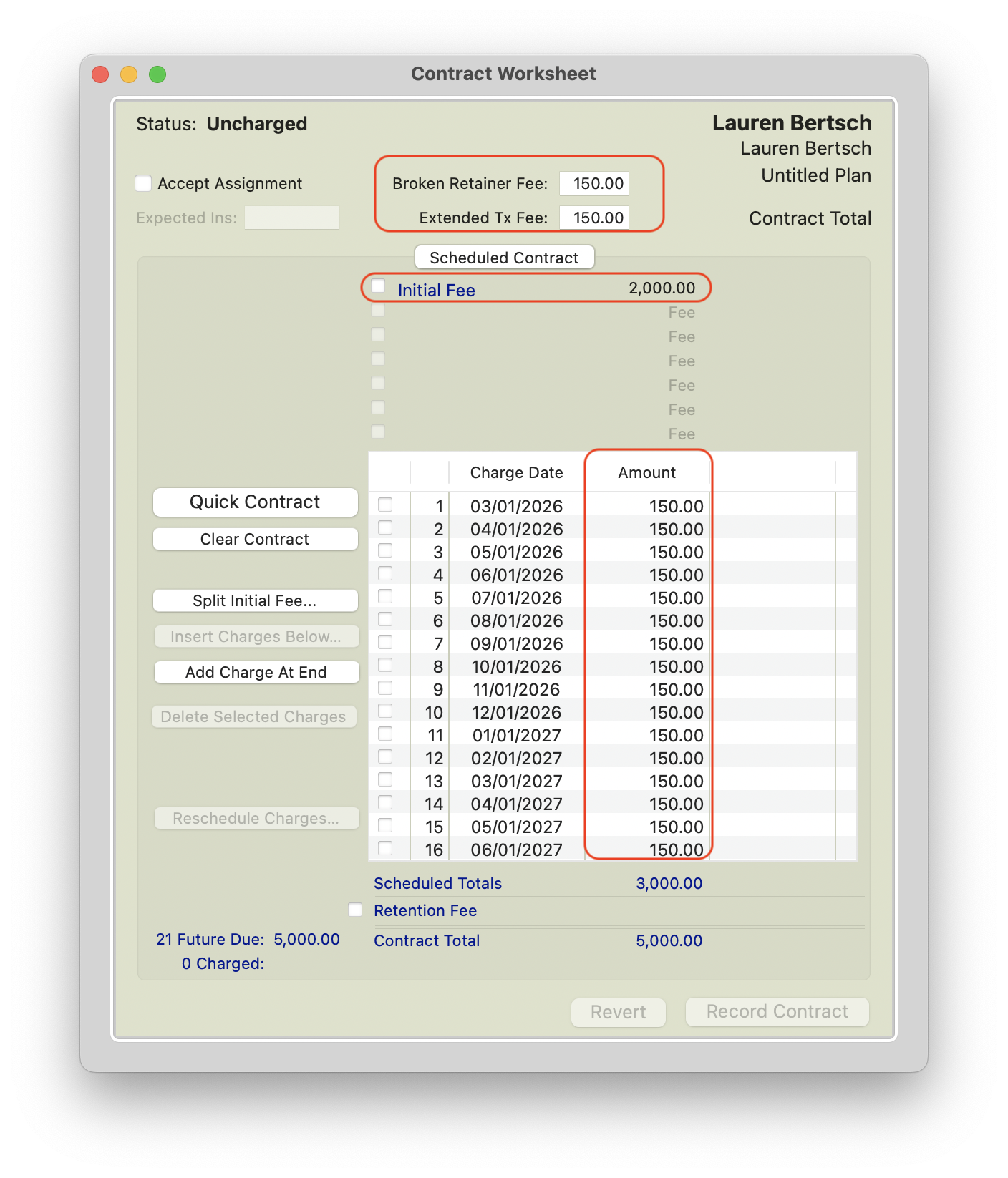Click the Untitled Plan text

pos(816,175)
